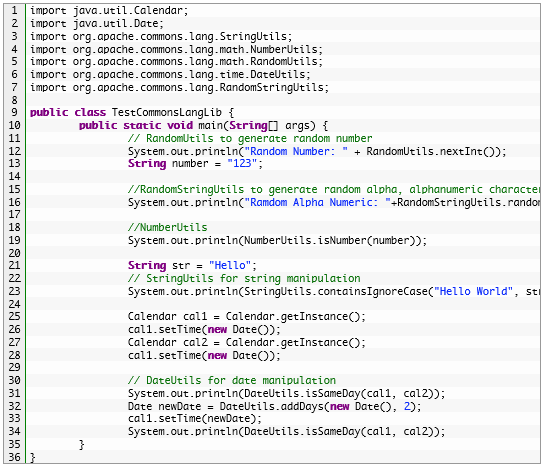545x468 pixels.
Task: Click the "Hello World" string literal
Action: point(474,291)
